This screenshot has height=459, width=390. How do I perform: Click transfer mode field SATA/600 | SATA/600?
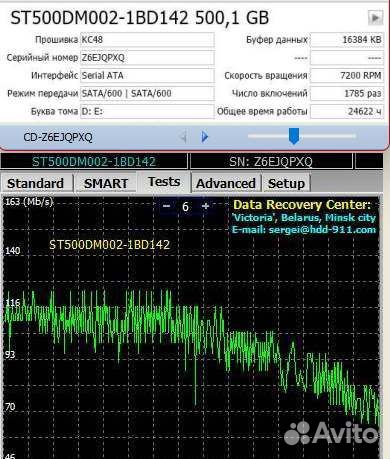pos(147,93)
